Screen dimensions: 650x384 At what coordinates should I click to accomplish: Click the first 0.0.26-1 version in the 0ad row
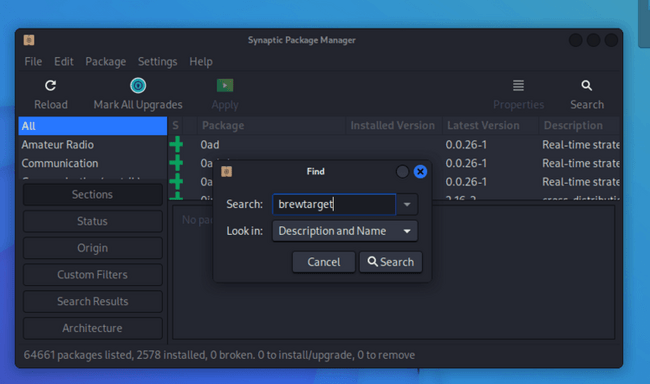click(466, 145)
